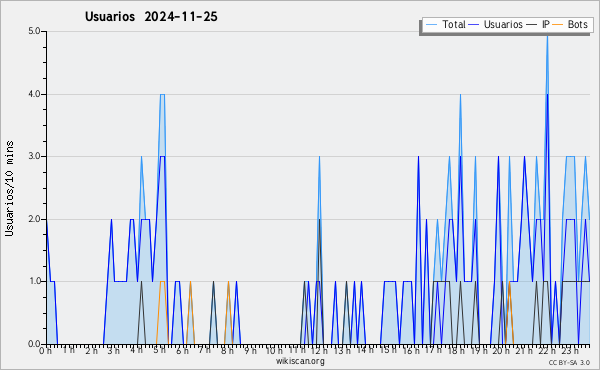
Task: Click the '23 h' x-axis label
Action: 569,351
